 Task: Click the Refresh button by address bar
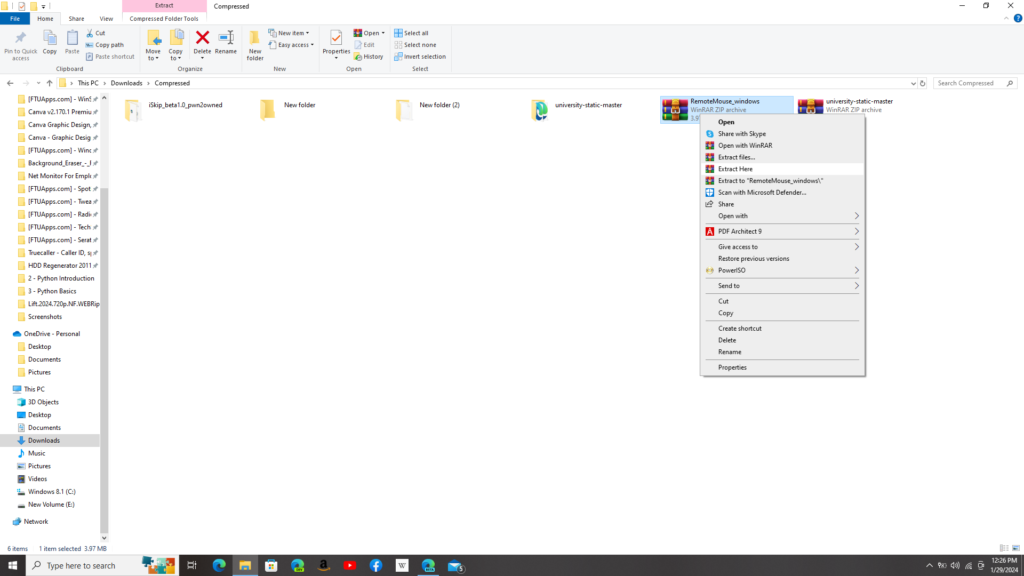[x=923, y=83]
